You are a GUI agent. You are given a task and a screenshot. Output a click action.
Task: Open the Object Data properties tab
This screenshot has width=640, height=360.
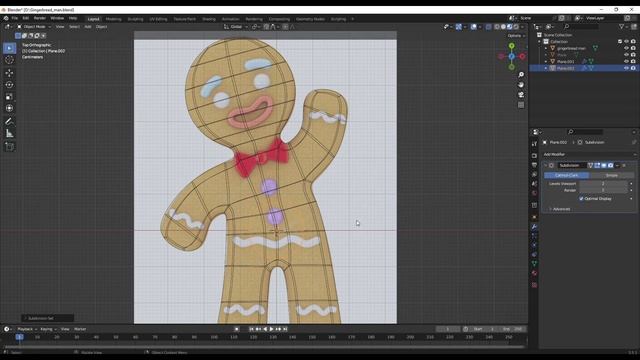click(534, 264)
